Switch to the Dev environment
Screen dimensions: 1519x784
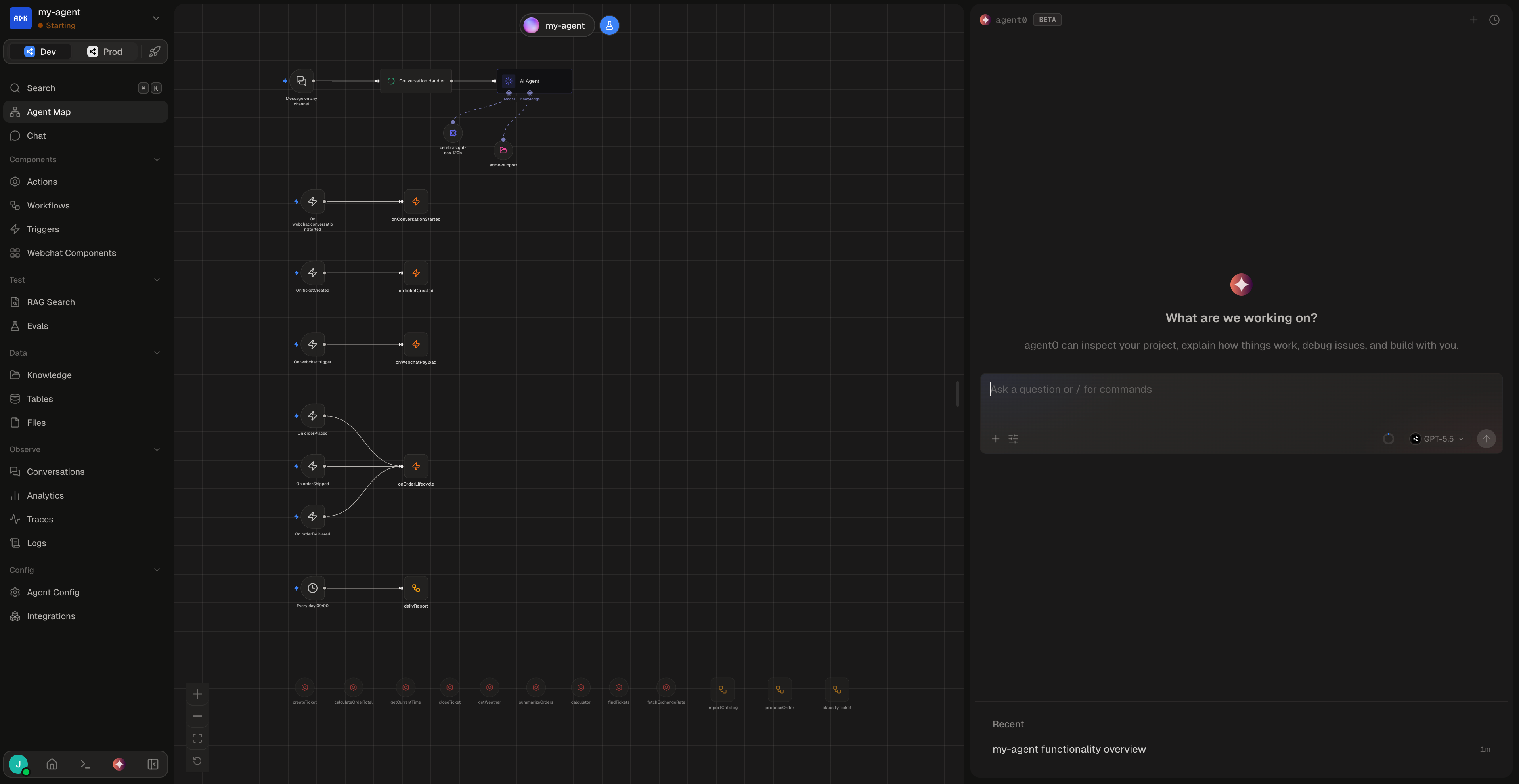pyautogui.click(x=40, y=52)
